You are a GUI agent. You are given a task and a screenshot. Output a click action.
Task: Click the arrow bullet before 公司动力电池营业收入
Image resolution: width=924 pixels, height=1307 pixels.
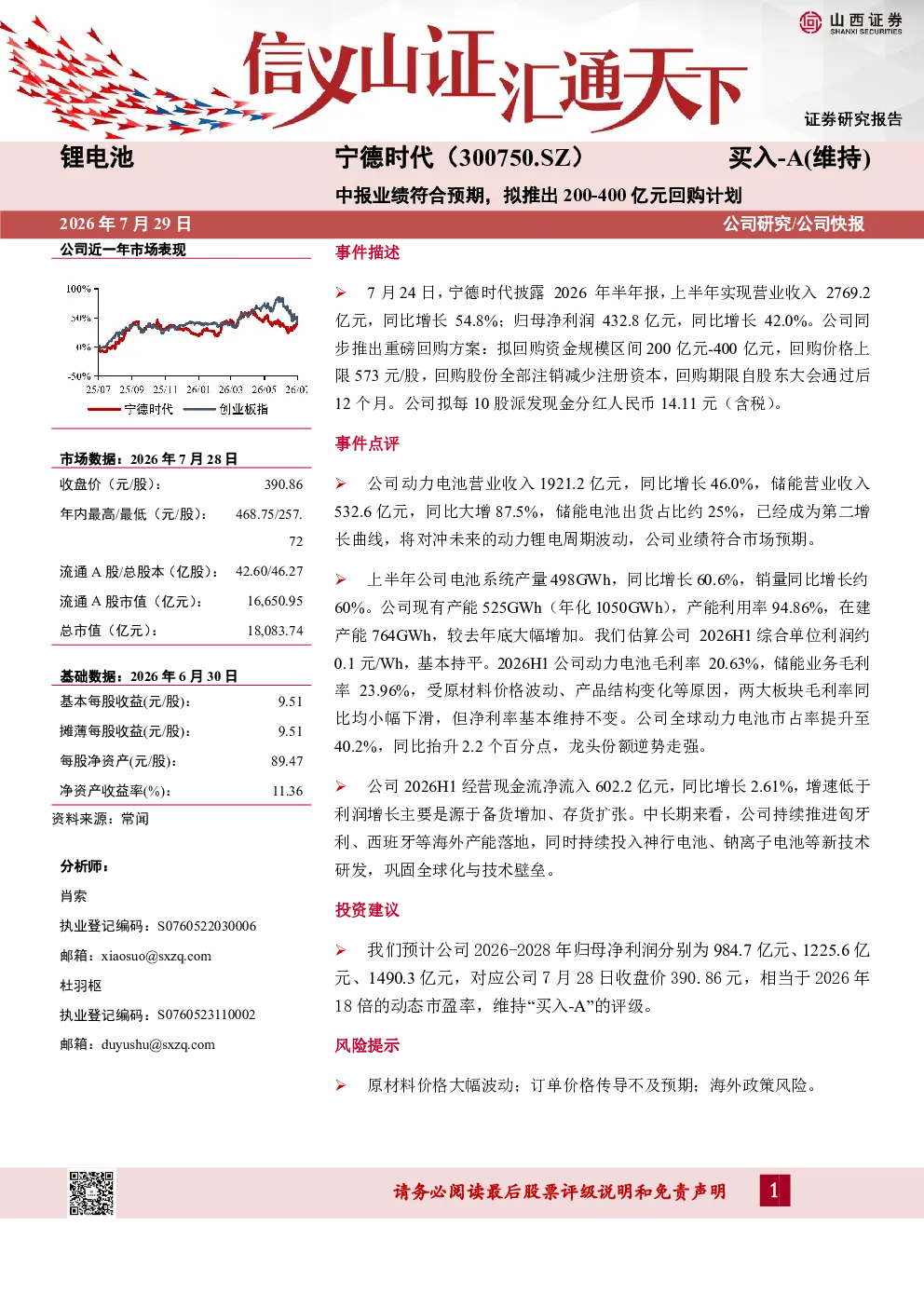(341, 483)
